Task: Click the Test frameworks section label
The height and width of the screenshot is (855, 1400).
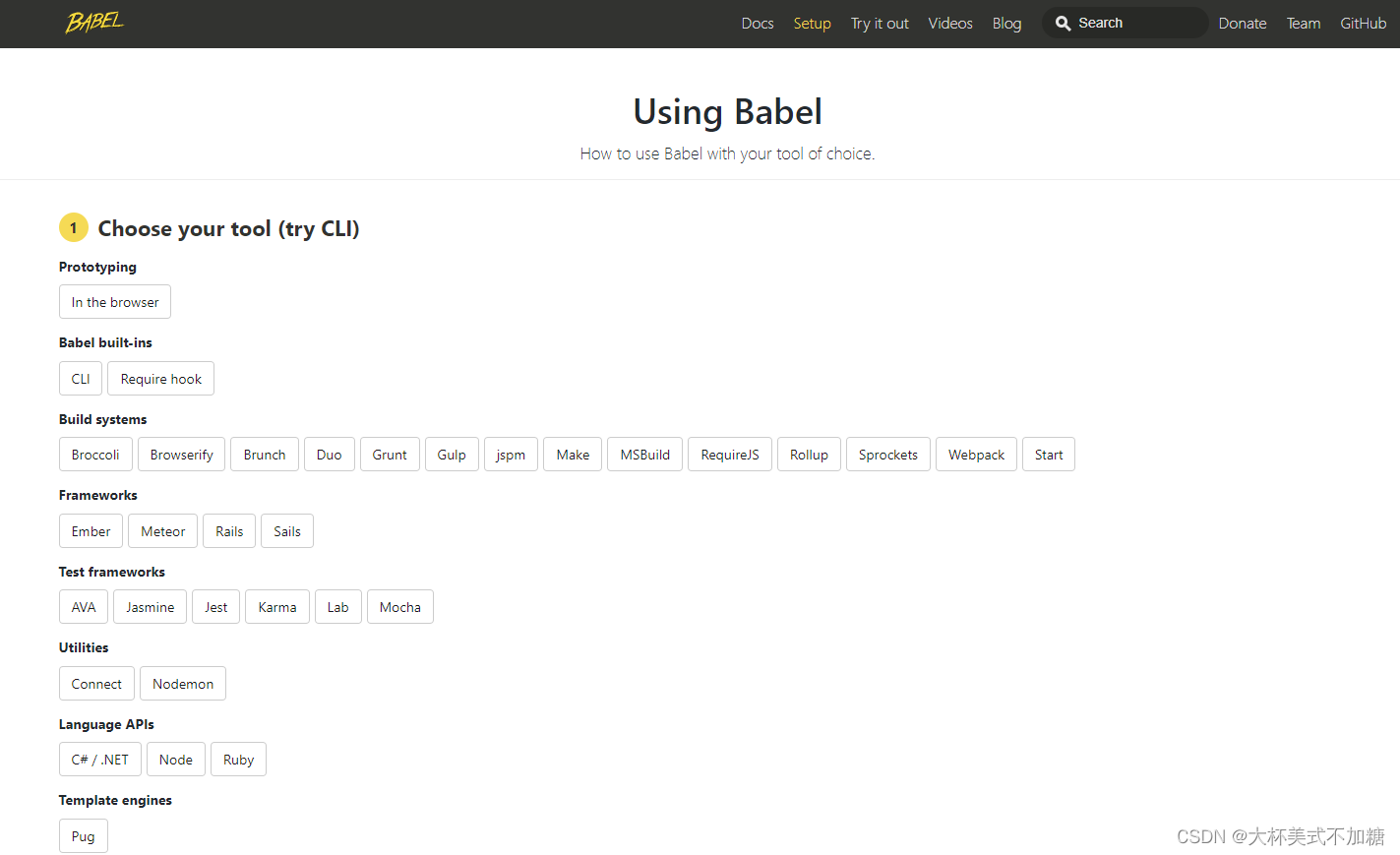Action: click(111, 572)
